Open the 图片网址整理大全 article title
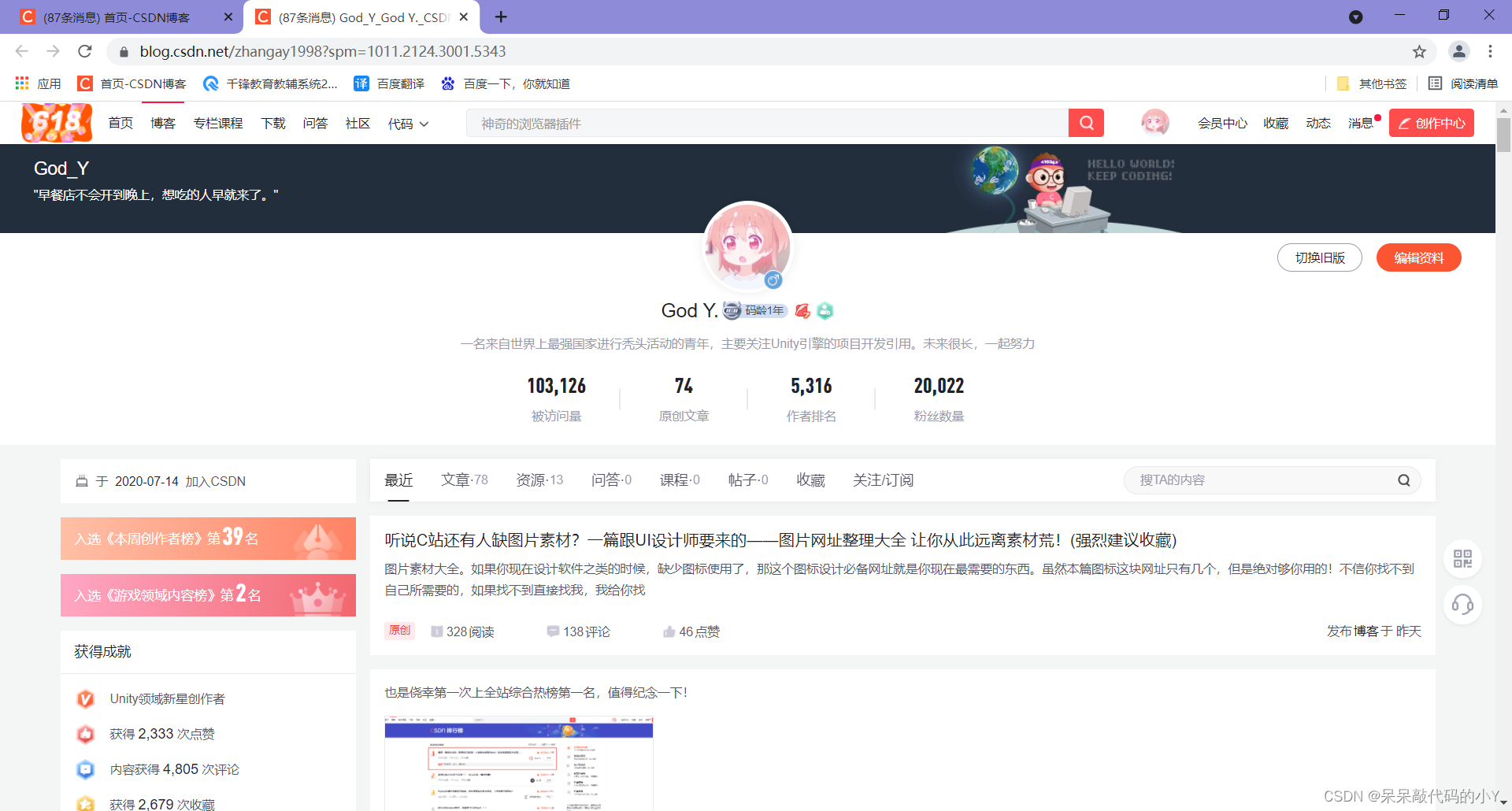This screenshot has height=811, width=1512. pos(780,540)
